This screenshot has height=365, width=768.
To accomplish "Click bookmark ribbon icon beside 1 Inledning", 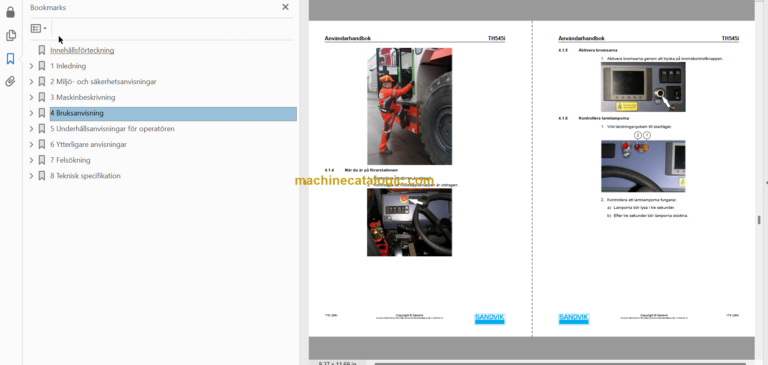I will pyautogui.click(x=42, y=66).
